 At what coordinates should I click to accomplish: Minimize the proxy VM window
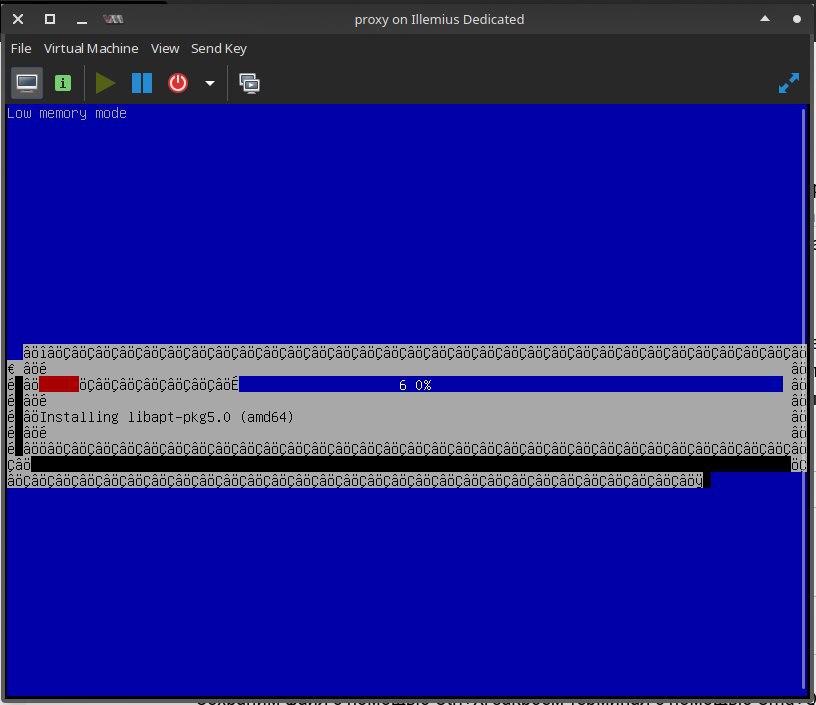(x=82, y=21)
